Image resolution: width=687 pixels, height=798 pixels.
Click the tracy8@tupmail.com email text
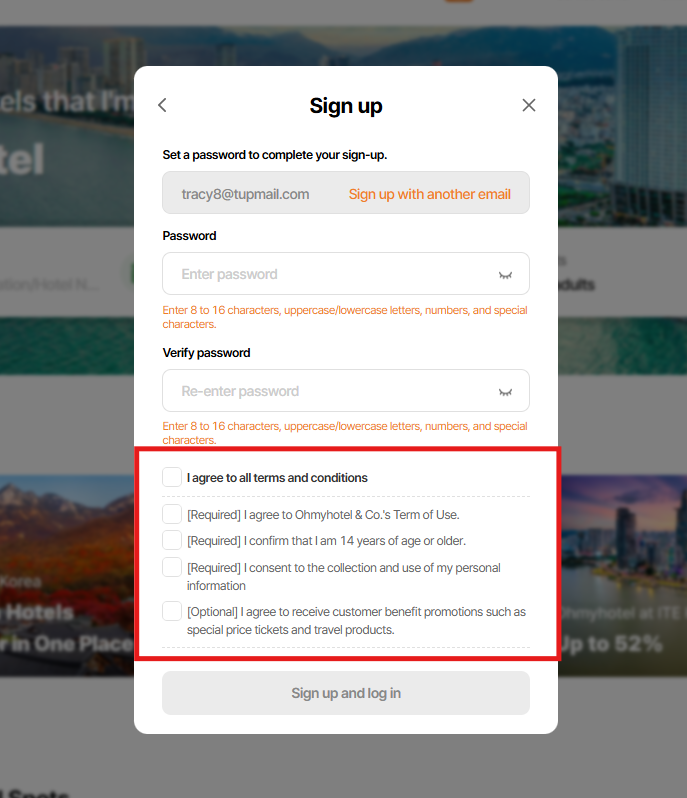(x=245, y=194)
